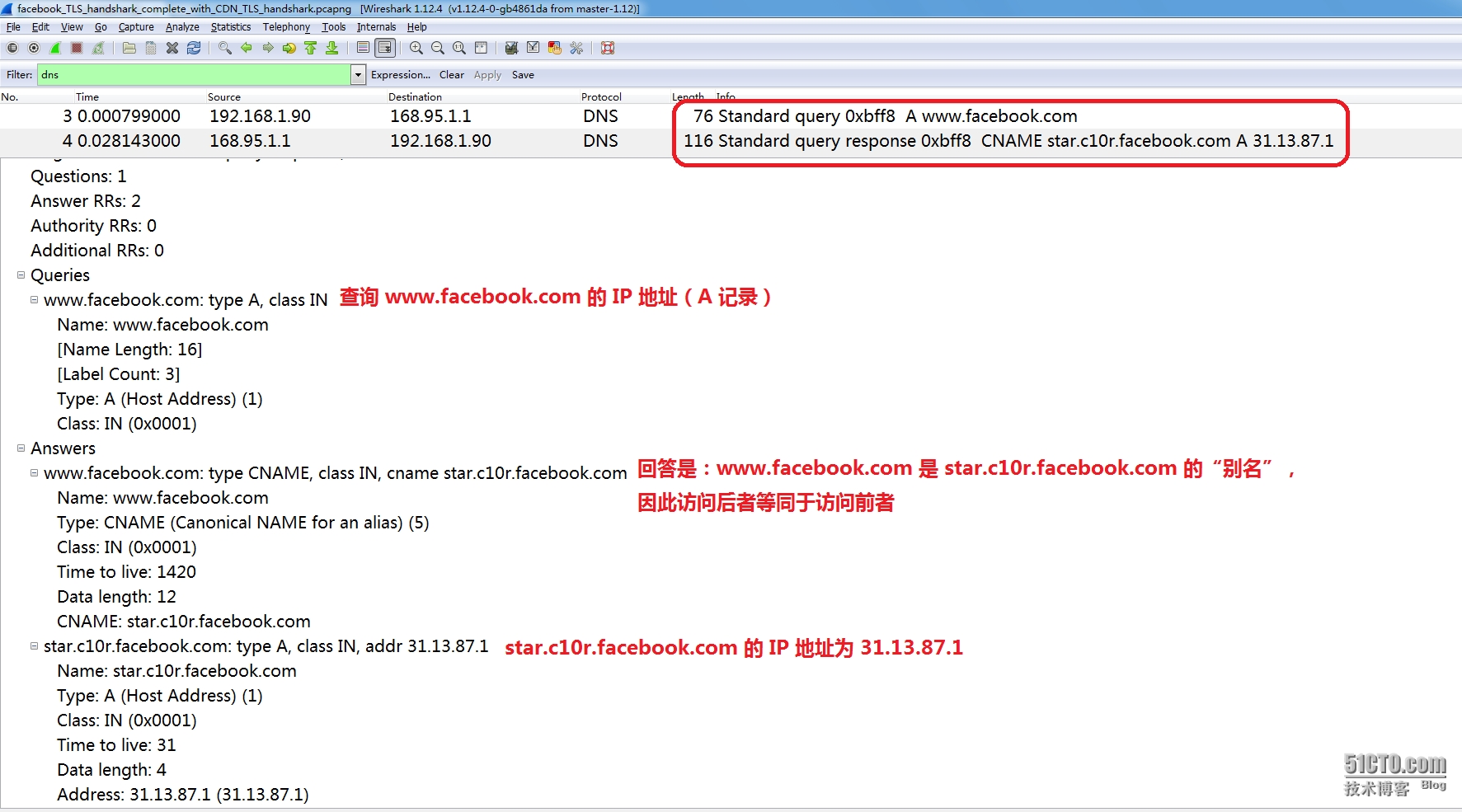Collapse www.facebook.com type A query node
Image resolution: width=1462 pixels, height=812 pixels.
pyautogui.click(x=35, y=300)
